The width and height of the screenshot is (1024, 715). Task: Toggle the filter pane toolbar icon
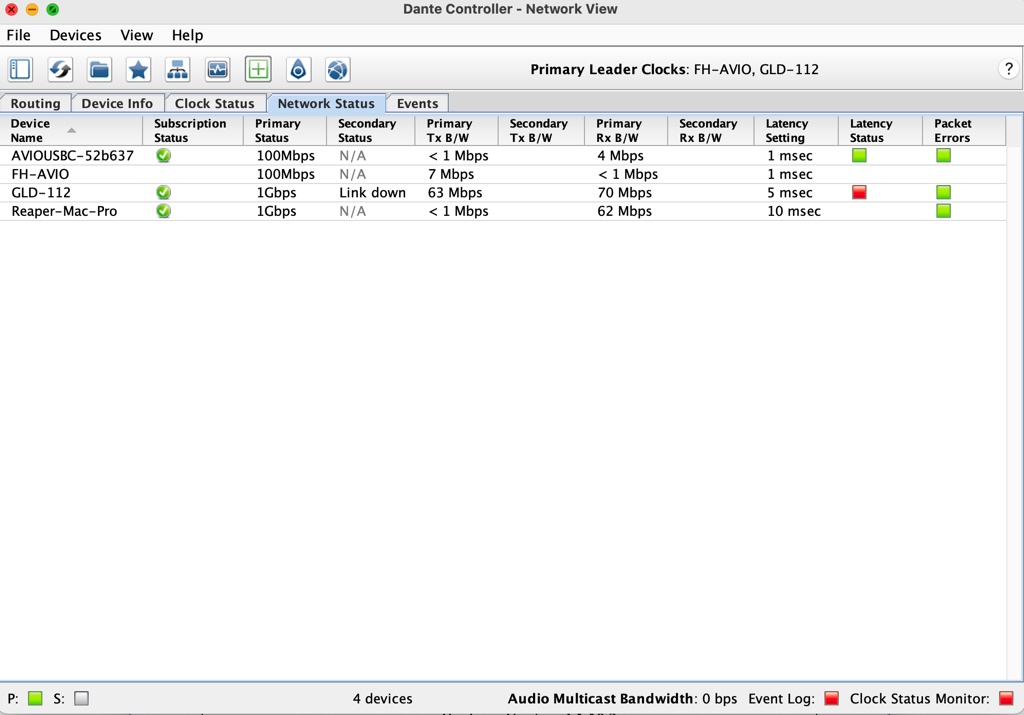coord(20,69)
